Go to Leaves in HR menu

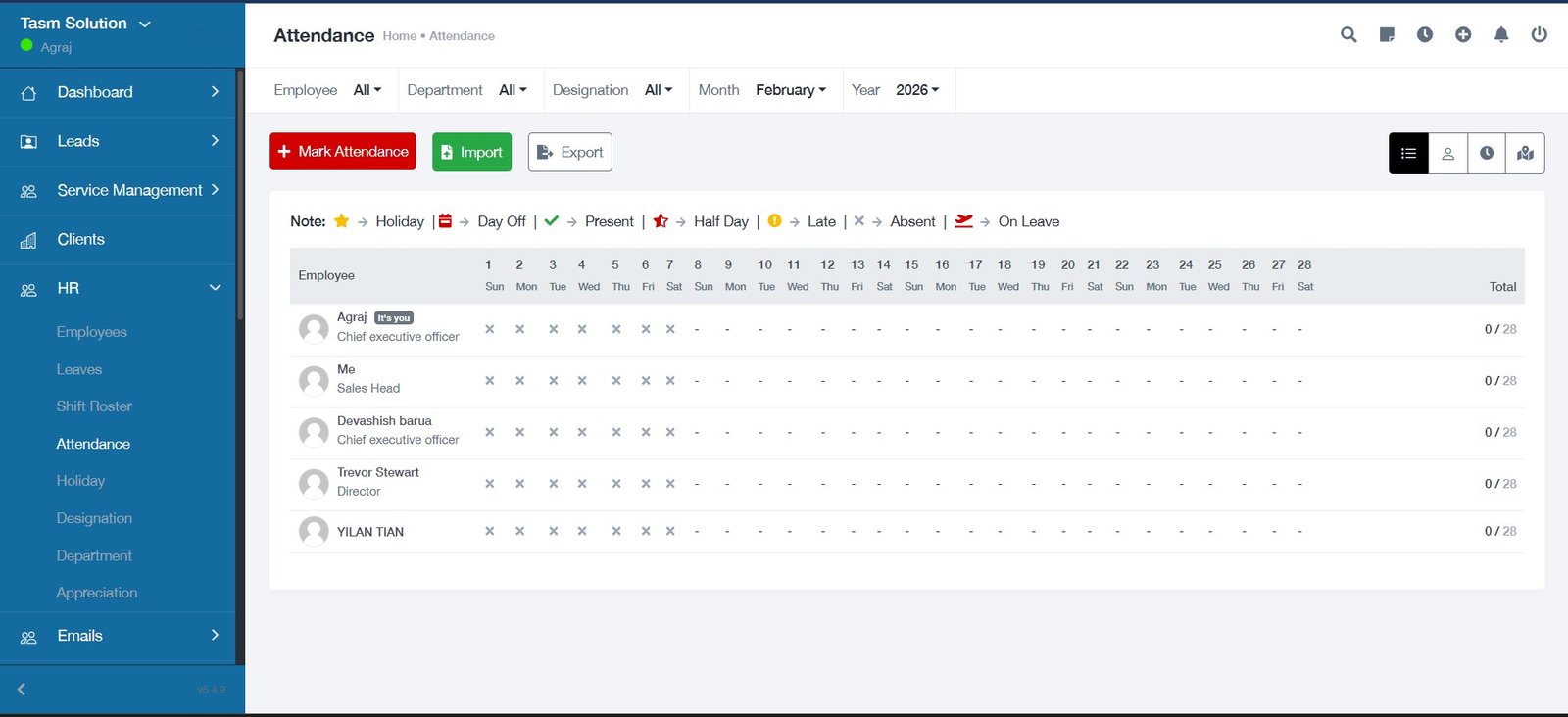[79, 369]
